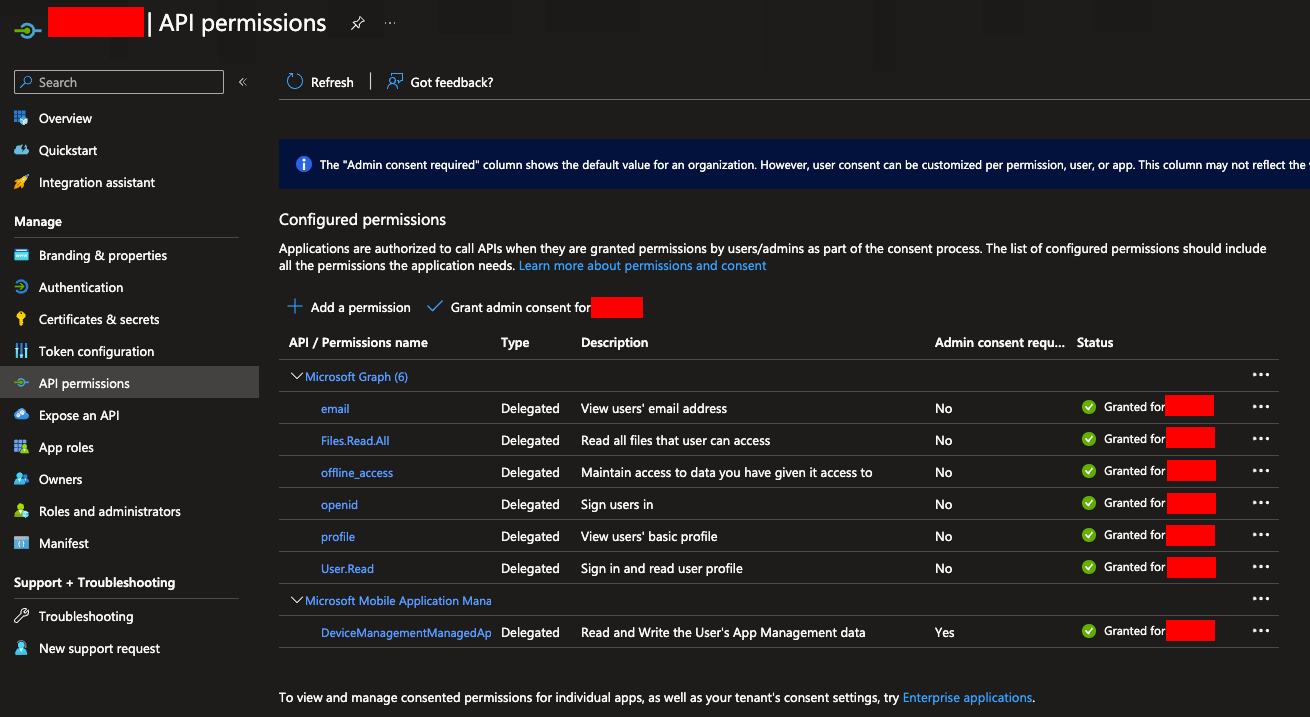Collapse the Microsoft Graph (6) group chevron

click(x=296, y=376)
